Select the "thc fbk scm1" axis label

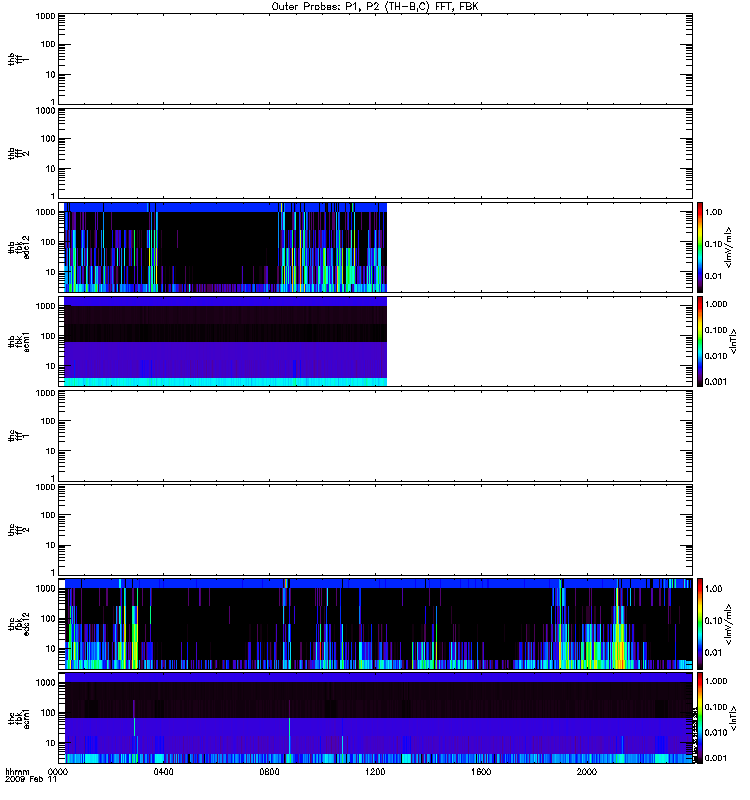click(x=19, y=718)
